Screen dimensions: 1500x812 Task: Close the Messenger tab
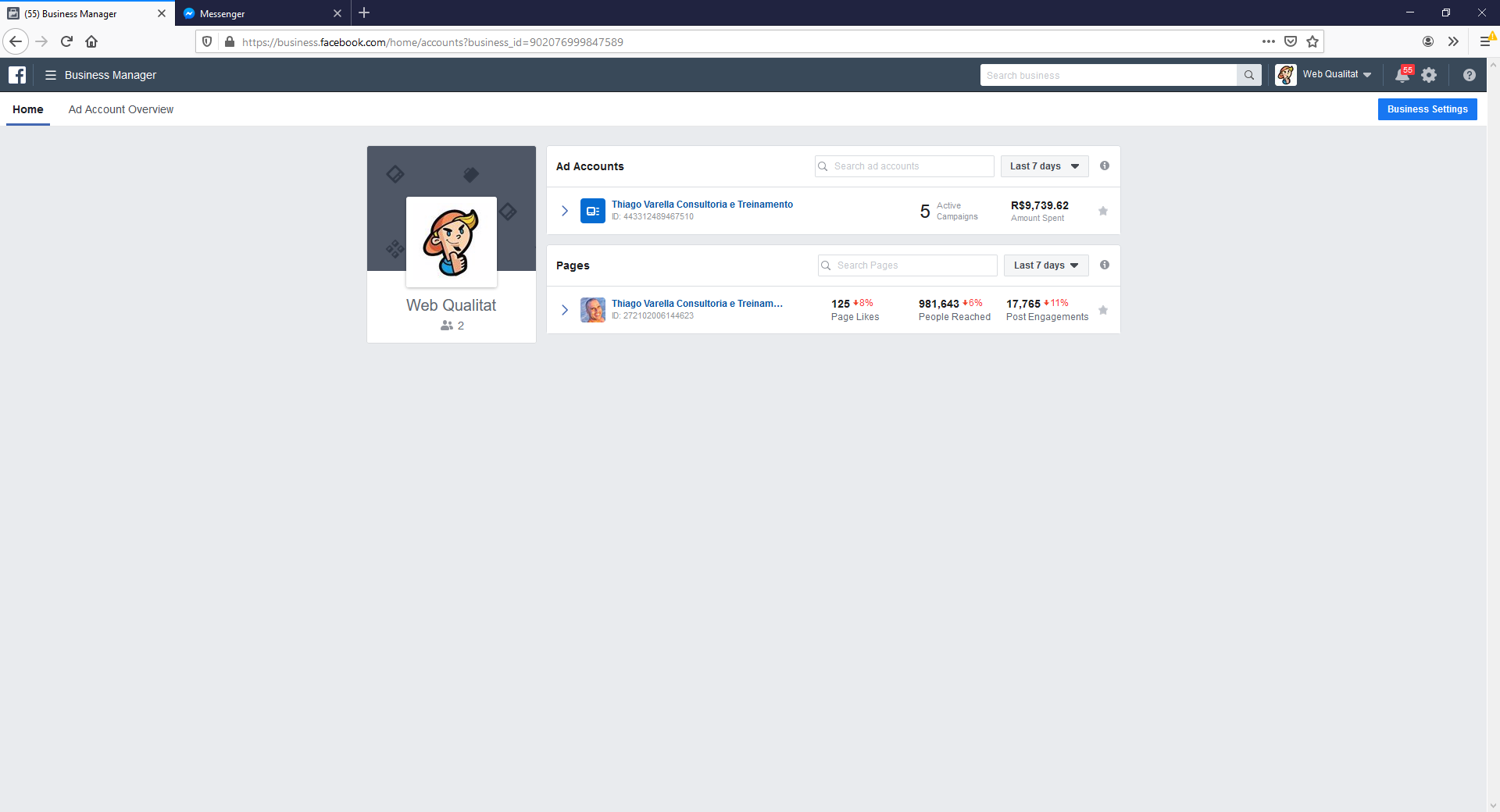coord(337,13)
